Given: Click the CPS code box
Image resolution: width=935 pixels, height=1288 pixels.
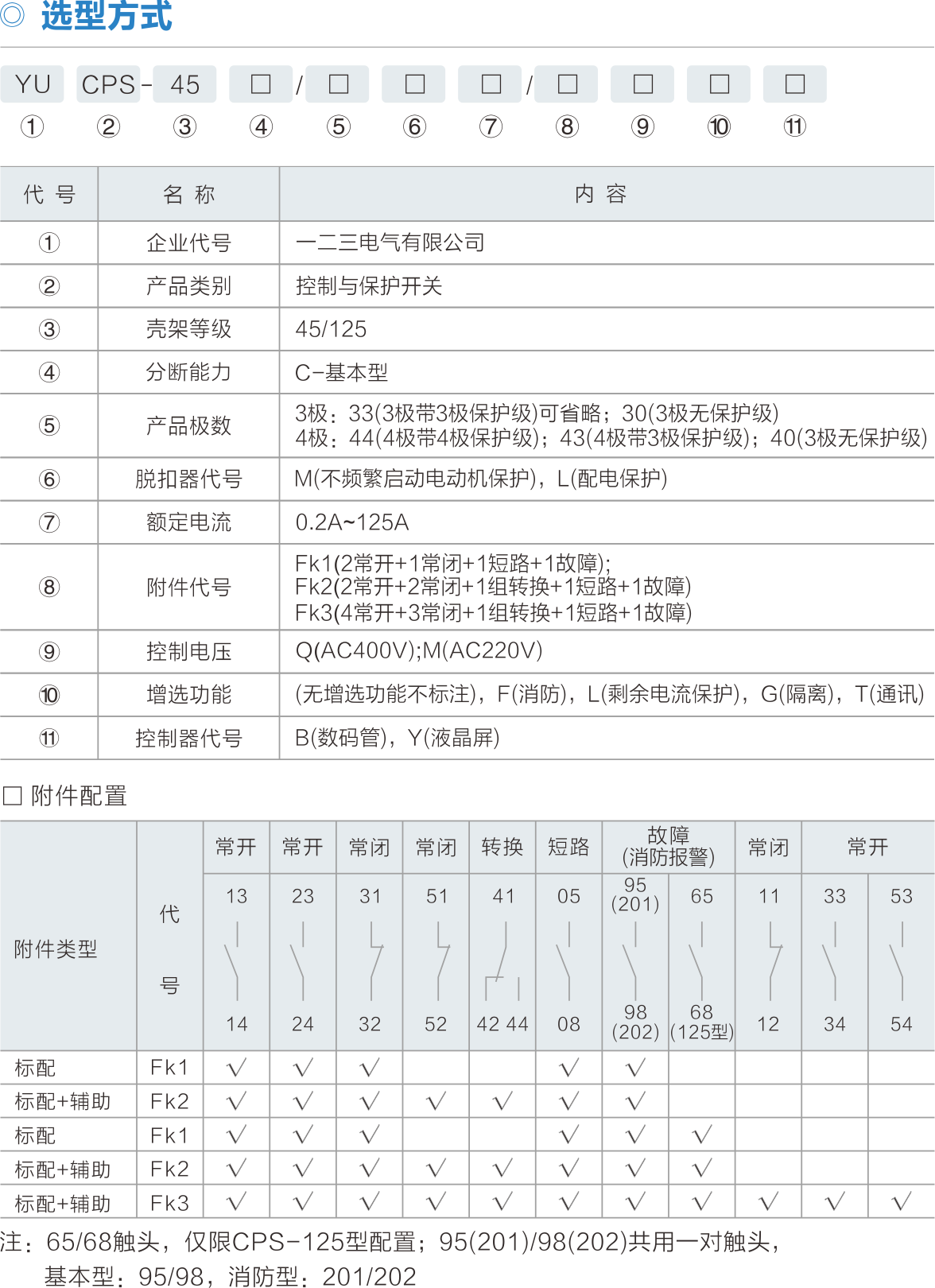Looking at the screenshot, I should pos(108,84).
